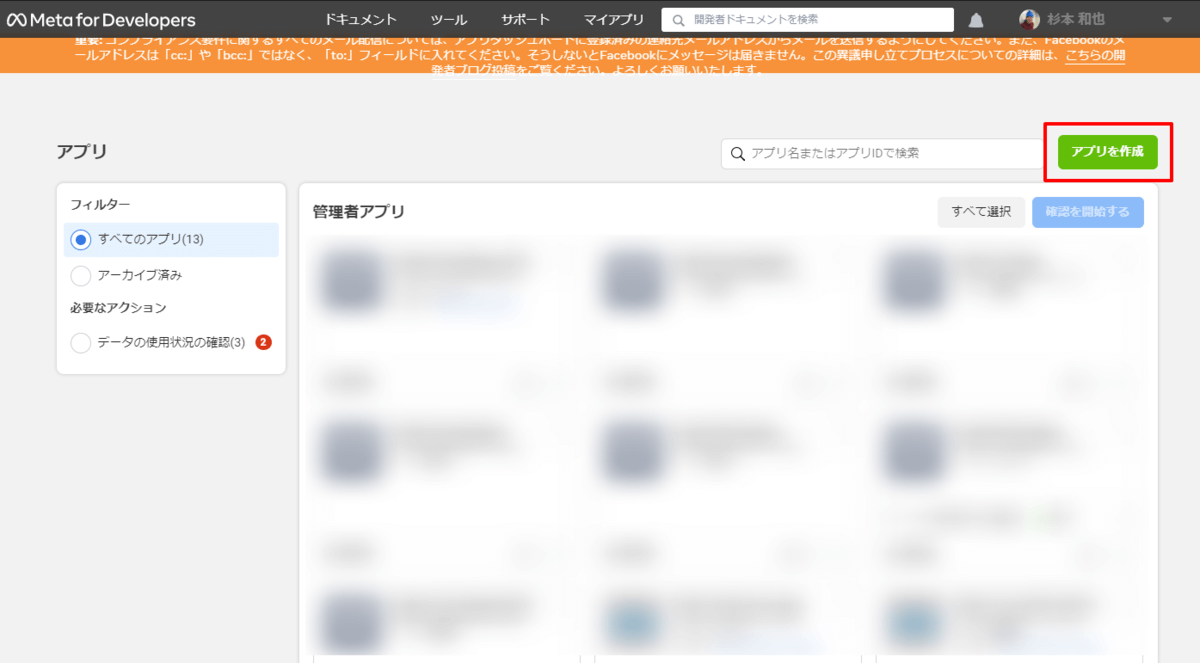Click the search icon in docs search bar
This screenshot has width=1200, height=663.
[x=679, y=20]
